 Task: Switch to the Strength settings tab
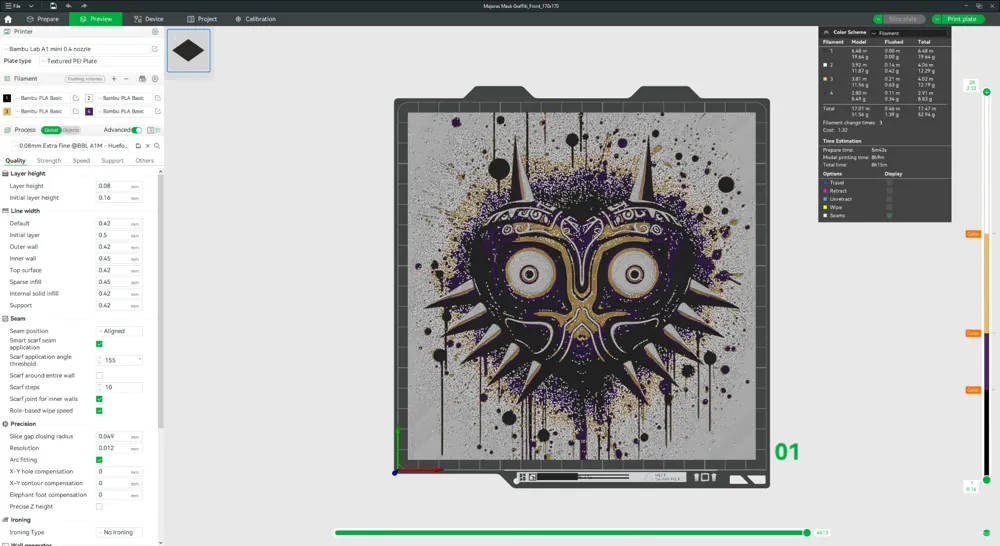[x=49, y=161]
